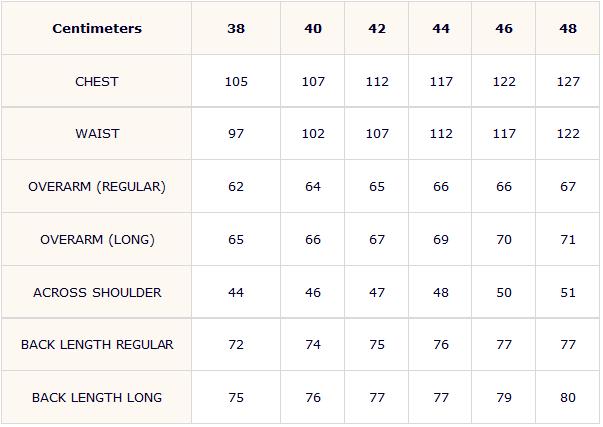This screenshot has width=603, height=427.
Task: Click the BACK LENGTH LONG row label
Action: point(97,397)
